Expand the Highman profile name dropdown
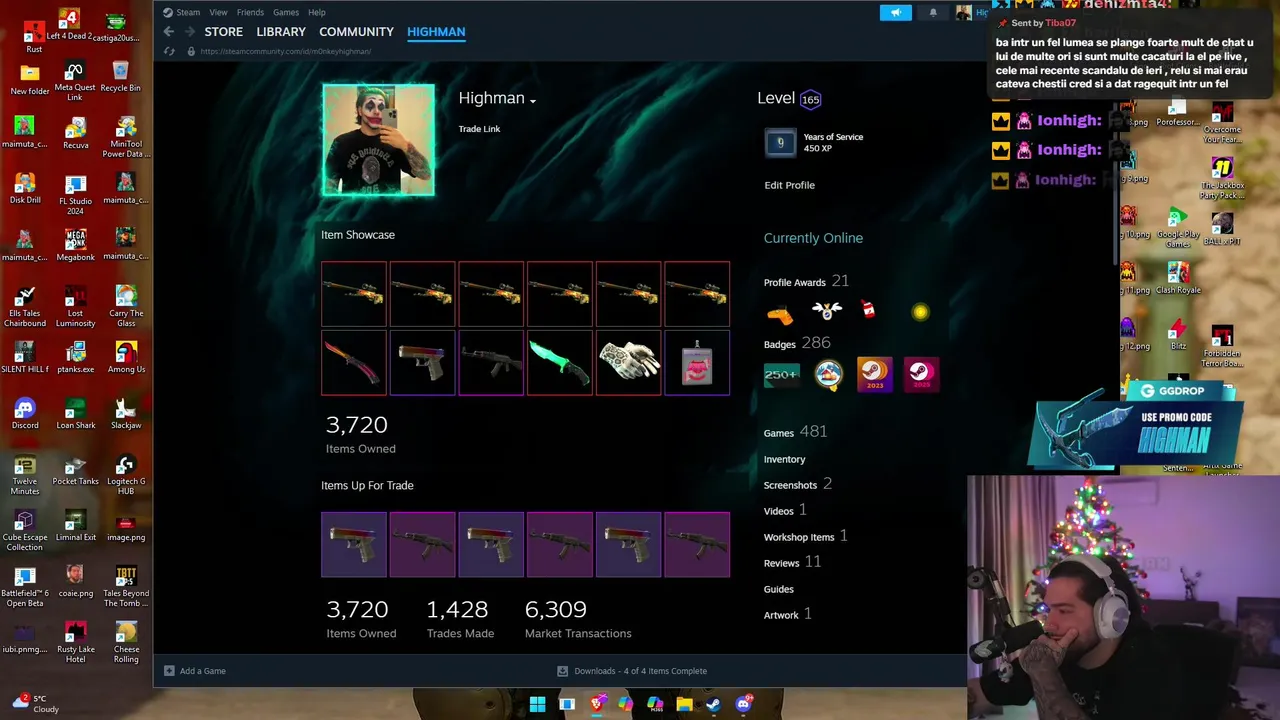The width and height of the screenshot is (1280, 720). [533, 101]
